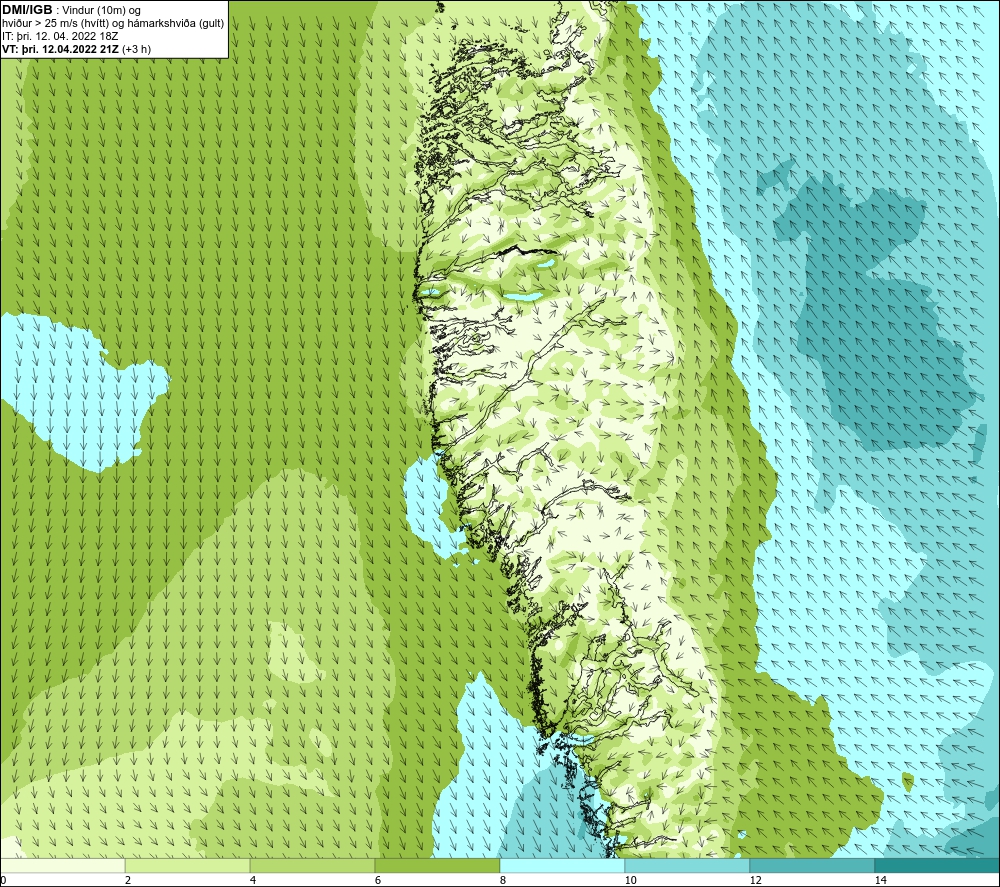Click the above 14 m/s dark teal swatch

pyautogui.click(x=937, y=866)
